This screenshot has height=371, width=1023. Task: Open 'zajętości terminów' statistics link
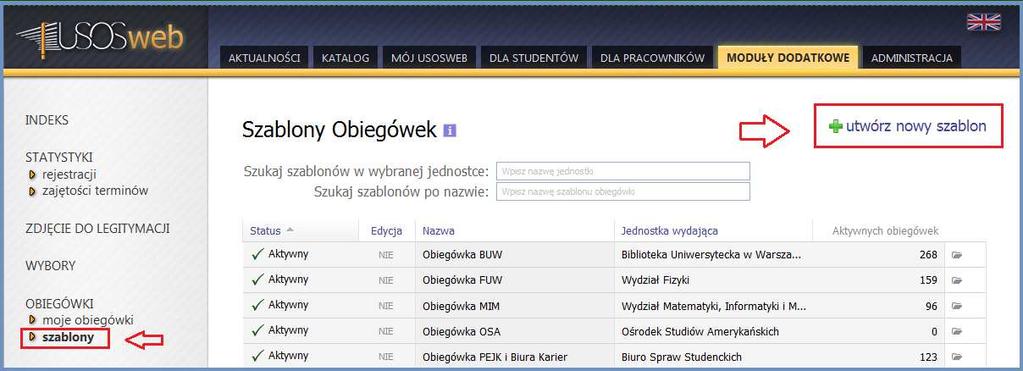(95, 191)
